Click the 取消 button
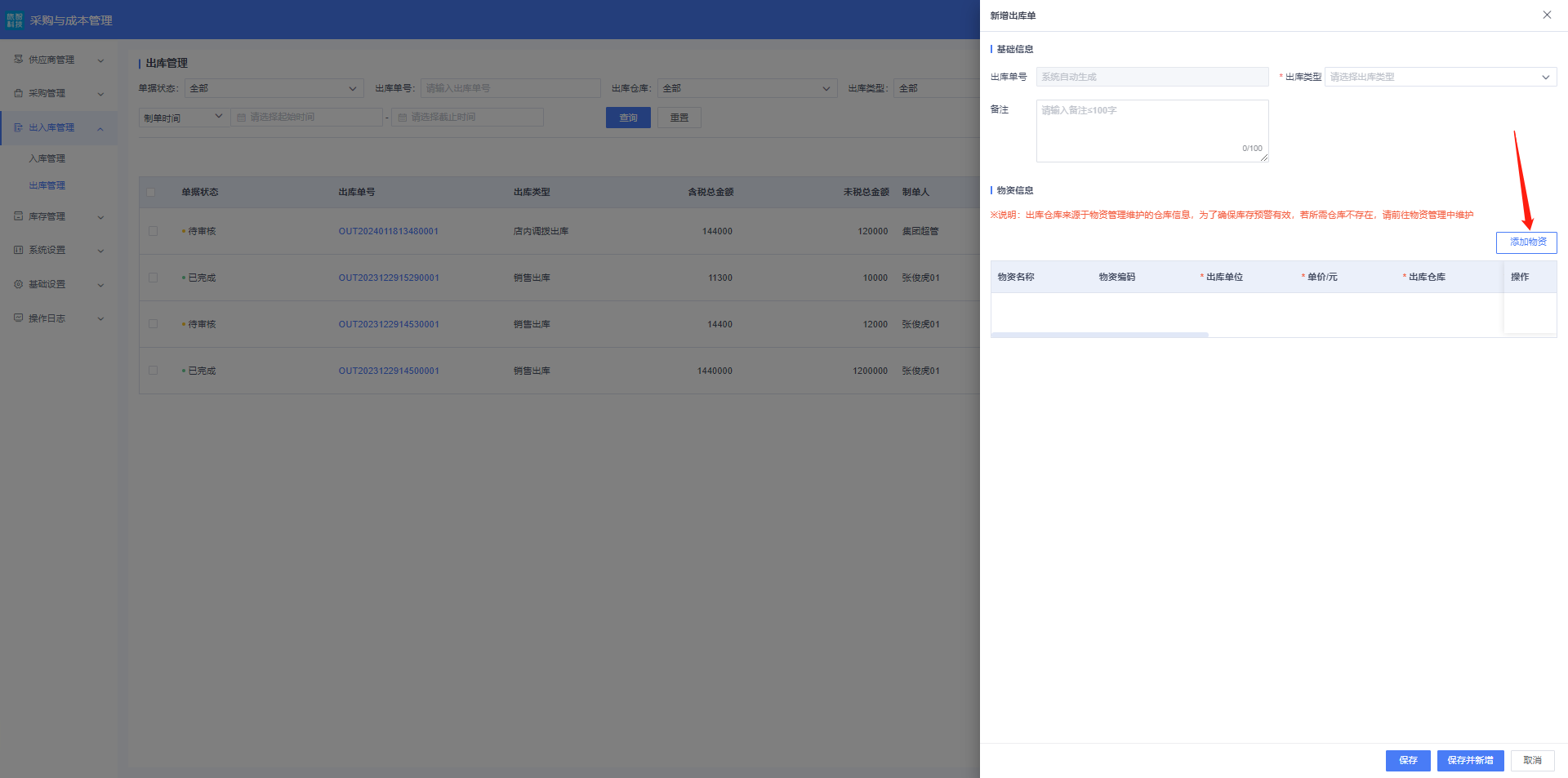 point(1532,760)
